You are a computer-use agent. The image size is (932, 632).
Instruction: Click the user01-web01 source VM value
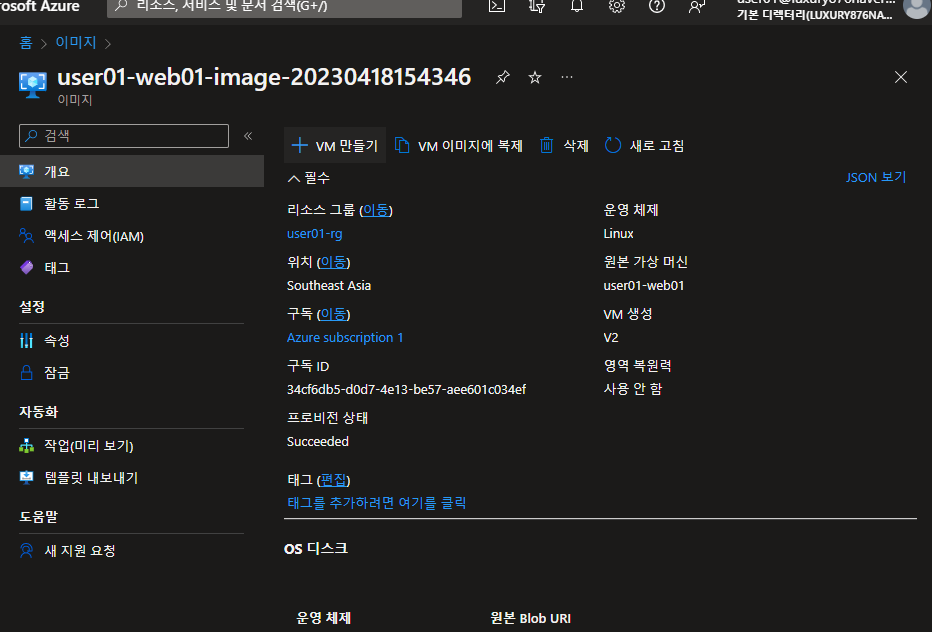(x=644, y=285)
